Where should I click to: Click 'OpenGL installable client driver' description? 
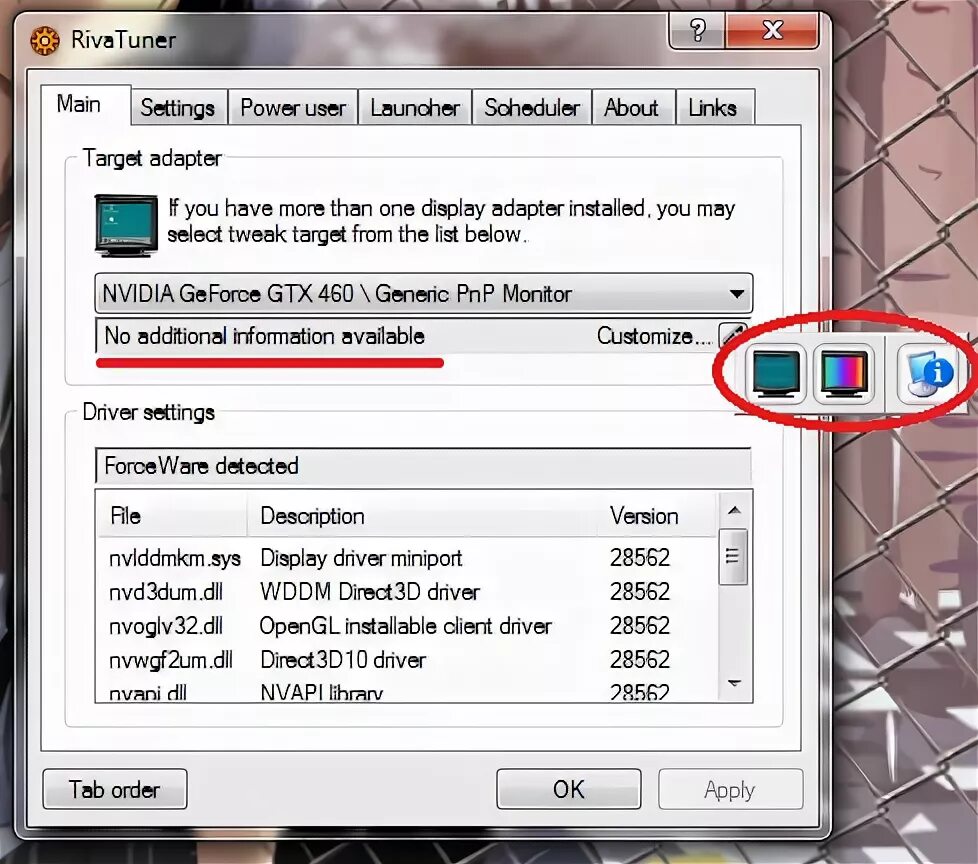click(x=405, y=626)
